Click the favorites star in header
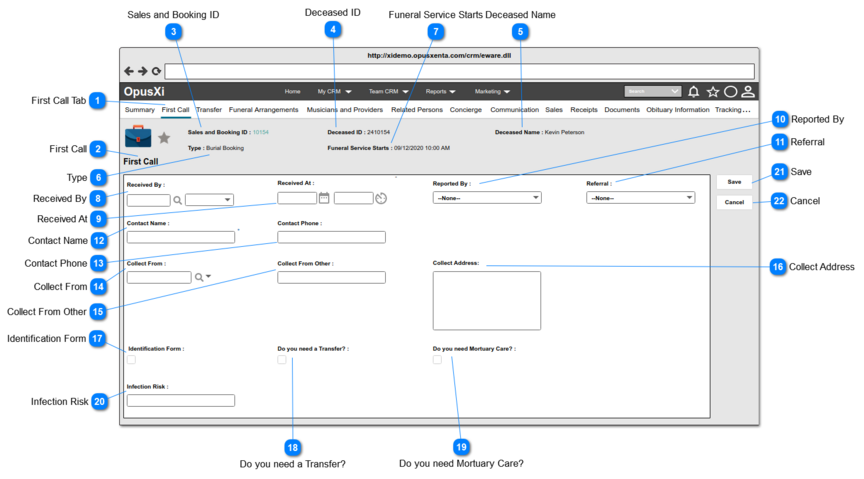 pyautogui.click(x=712, y=92)
